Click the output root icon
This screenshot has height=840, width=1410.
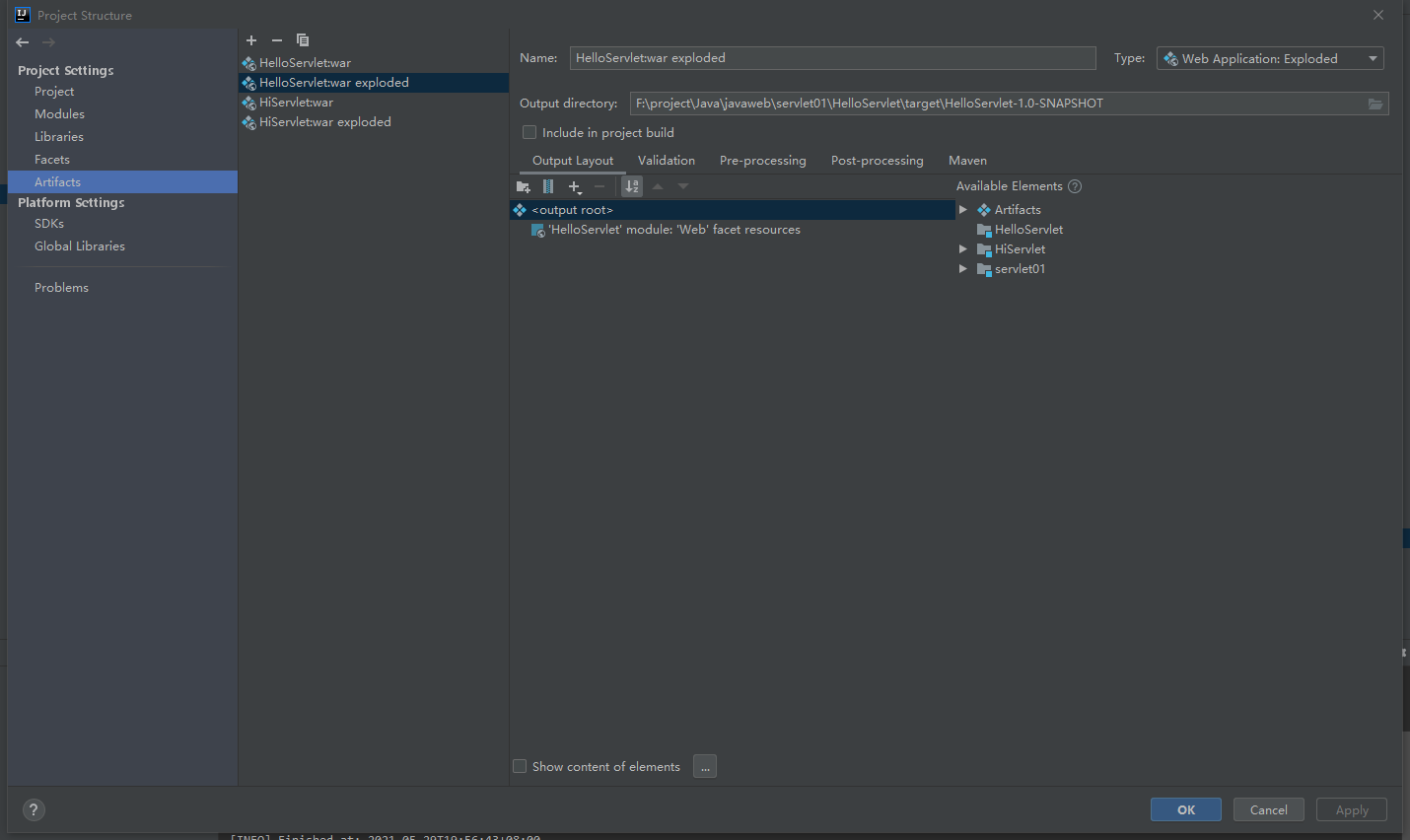[x=520, y=210]
